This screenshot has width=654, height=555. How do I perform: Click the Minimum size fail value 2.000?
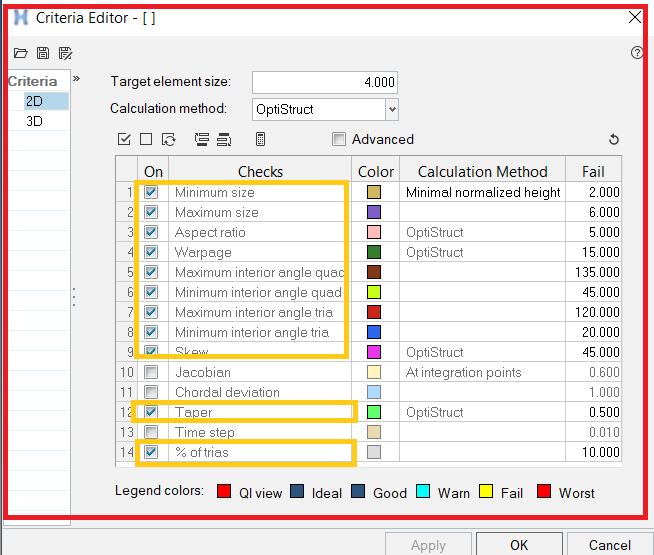click(x=594, y=192)
